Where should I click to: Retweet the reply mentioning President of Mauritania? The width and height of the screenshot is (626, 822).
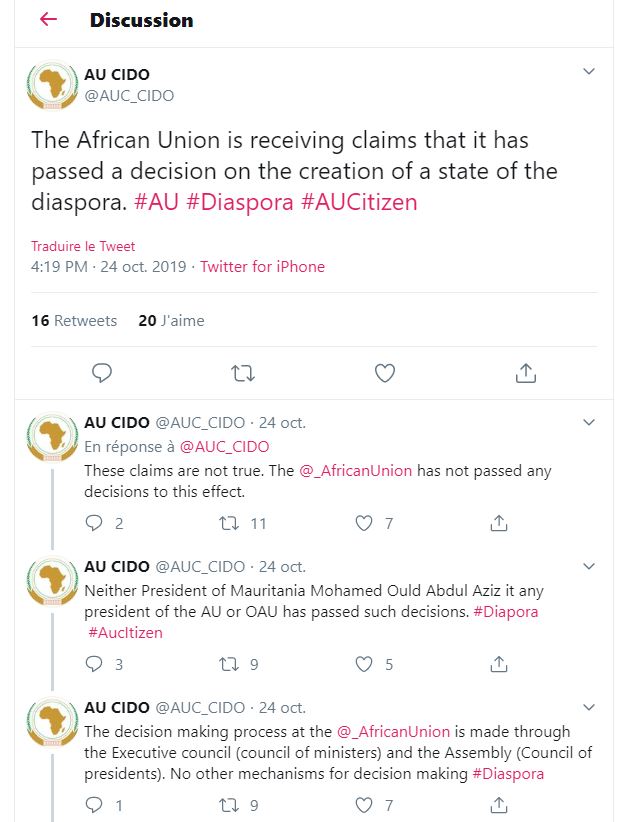[230, 664]
